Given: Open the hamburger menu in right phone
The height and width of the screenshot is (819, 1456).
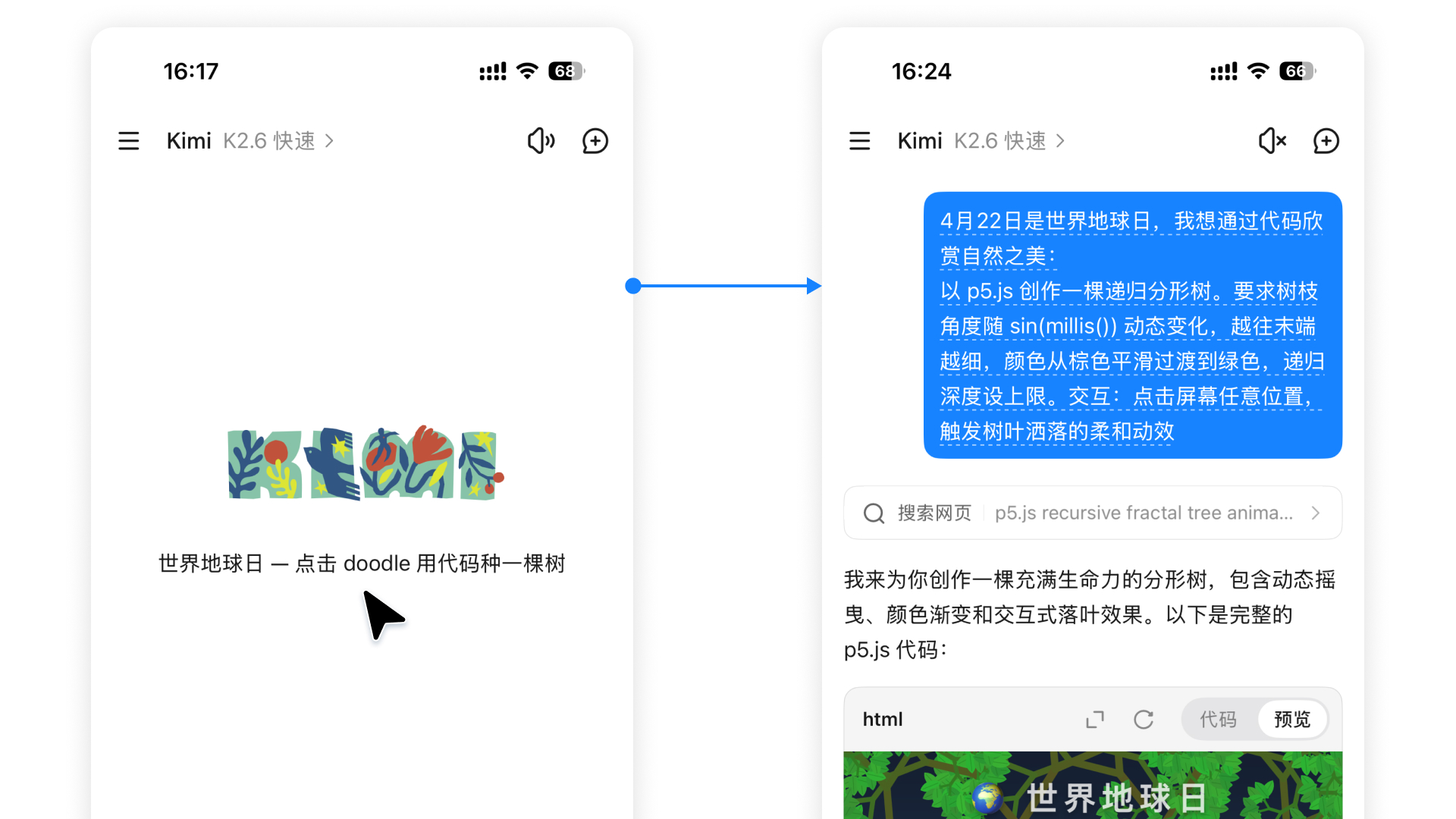Looking at the screenshot, I should point(859,141).
